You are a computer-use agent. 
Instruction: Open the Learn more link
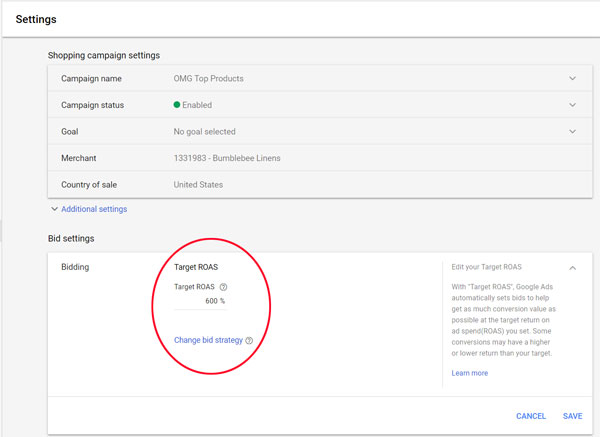(470, 373)
